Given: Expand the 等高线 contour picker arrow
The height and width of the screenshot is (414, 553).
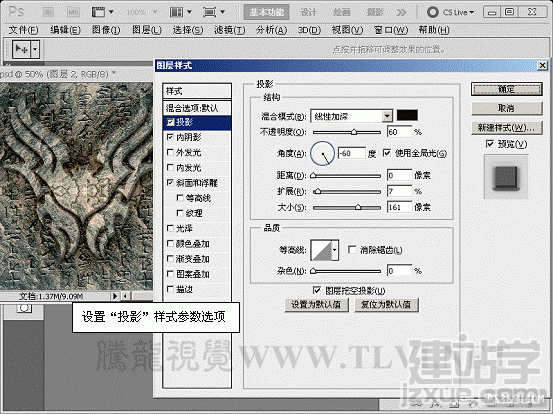Looking at the screenshot, I should point(335,250).
